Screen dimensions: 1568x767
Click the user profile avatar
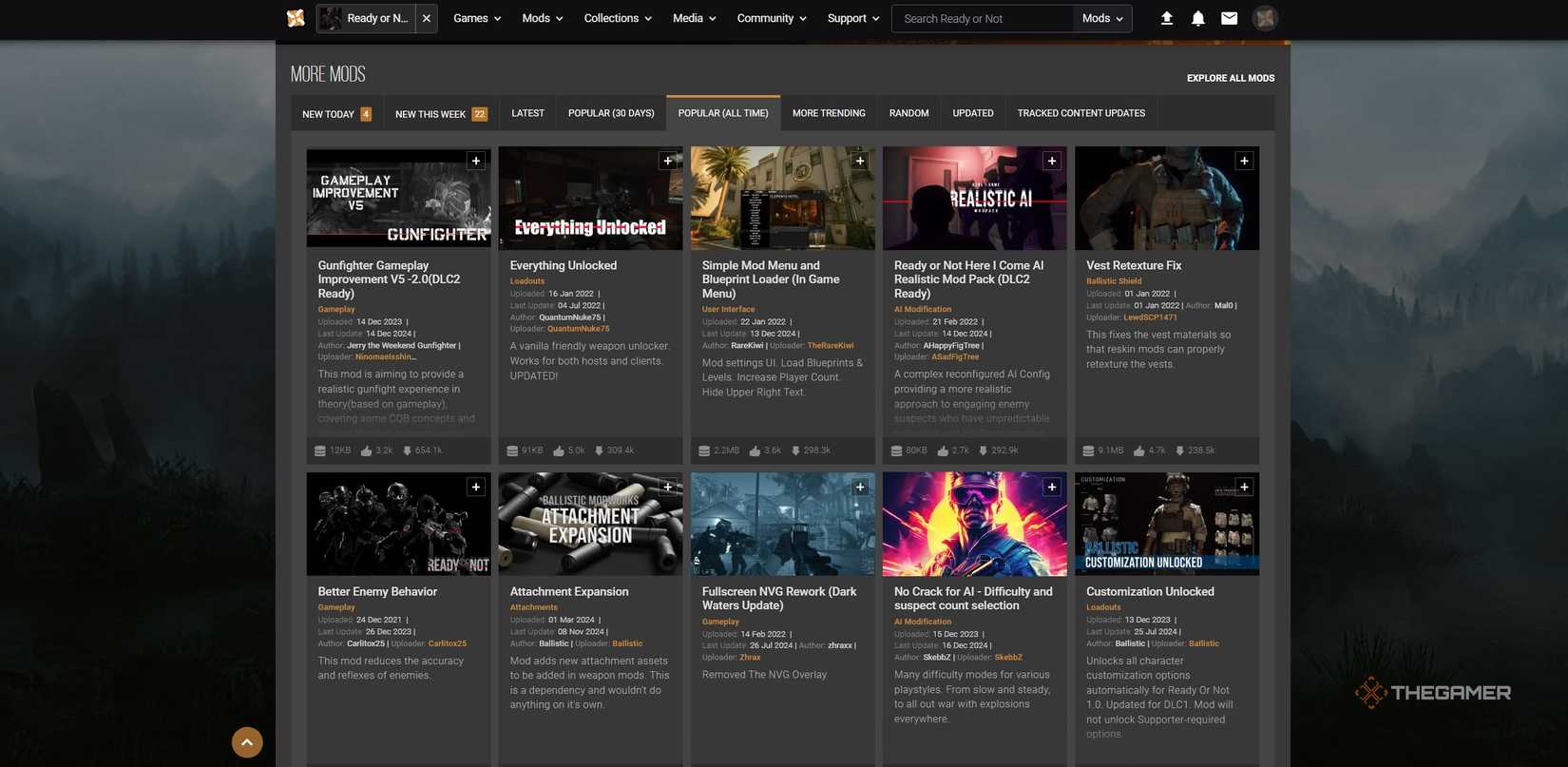(x=1265, y=18)
